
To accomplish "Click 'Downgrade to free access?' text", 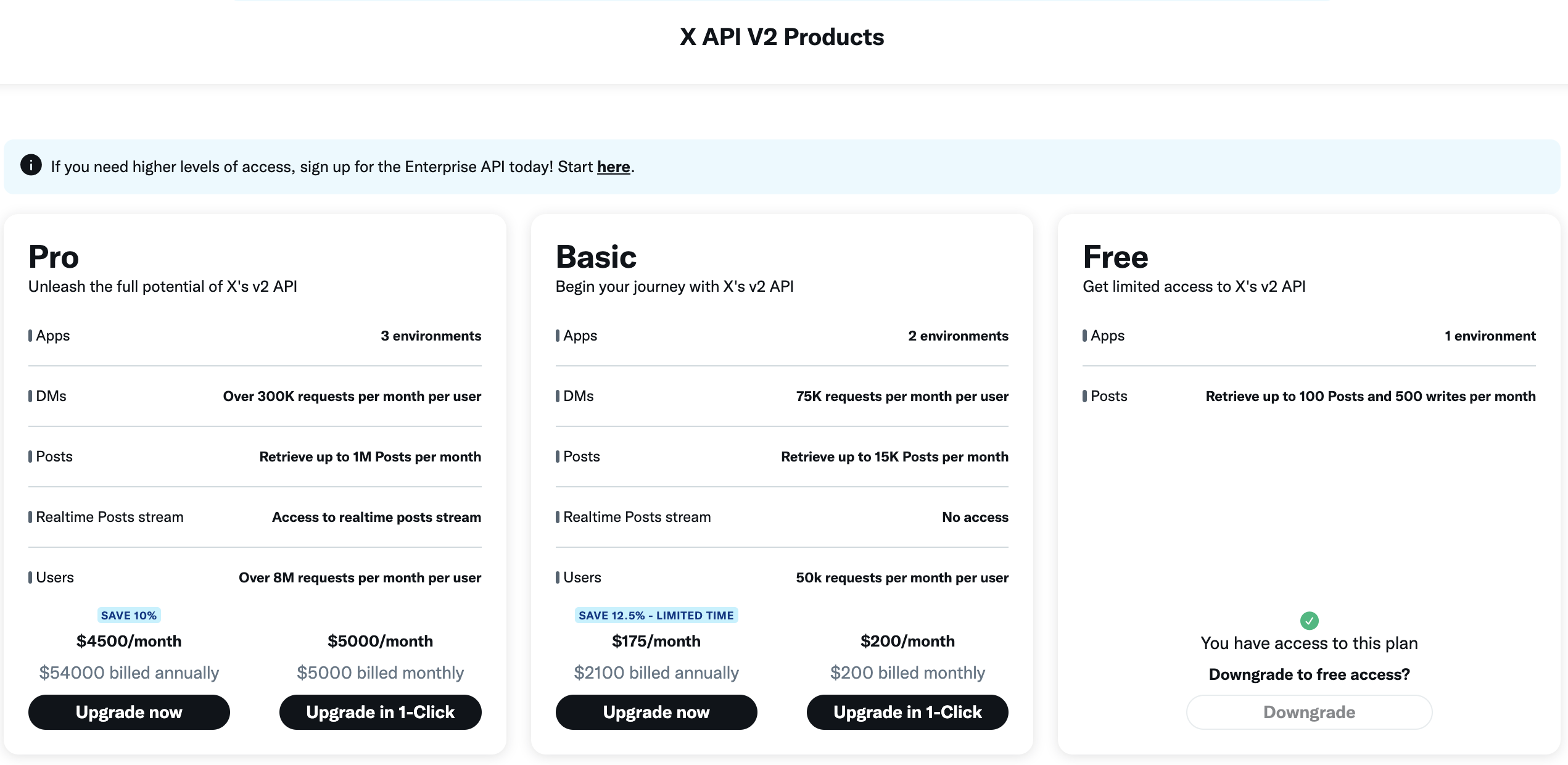I will click(1309, 674).
